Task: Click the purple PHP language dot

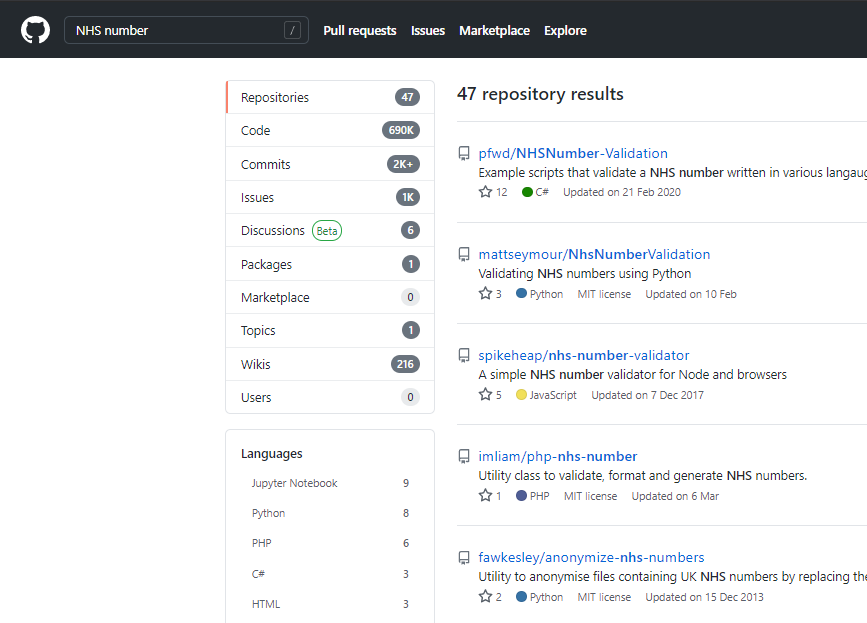Action: (521, 496)
